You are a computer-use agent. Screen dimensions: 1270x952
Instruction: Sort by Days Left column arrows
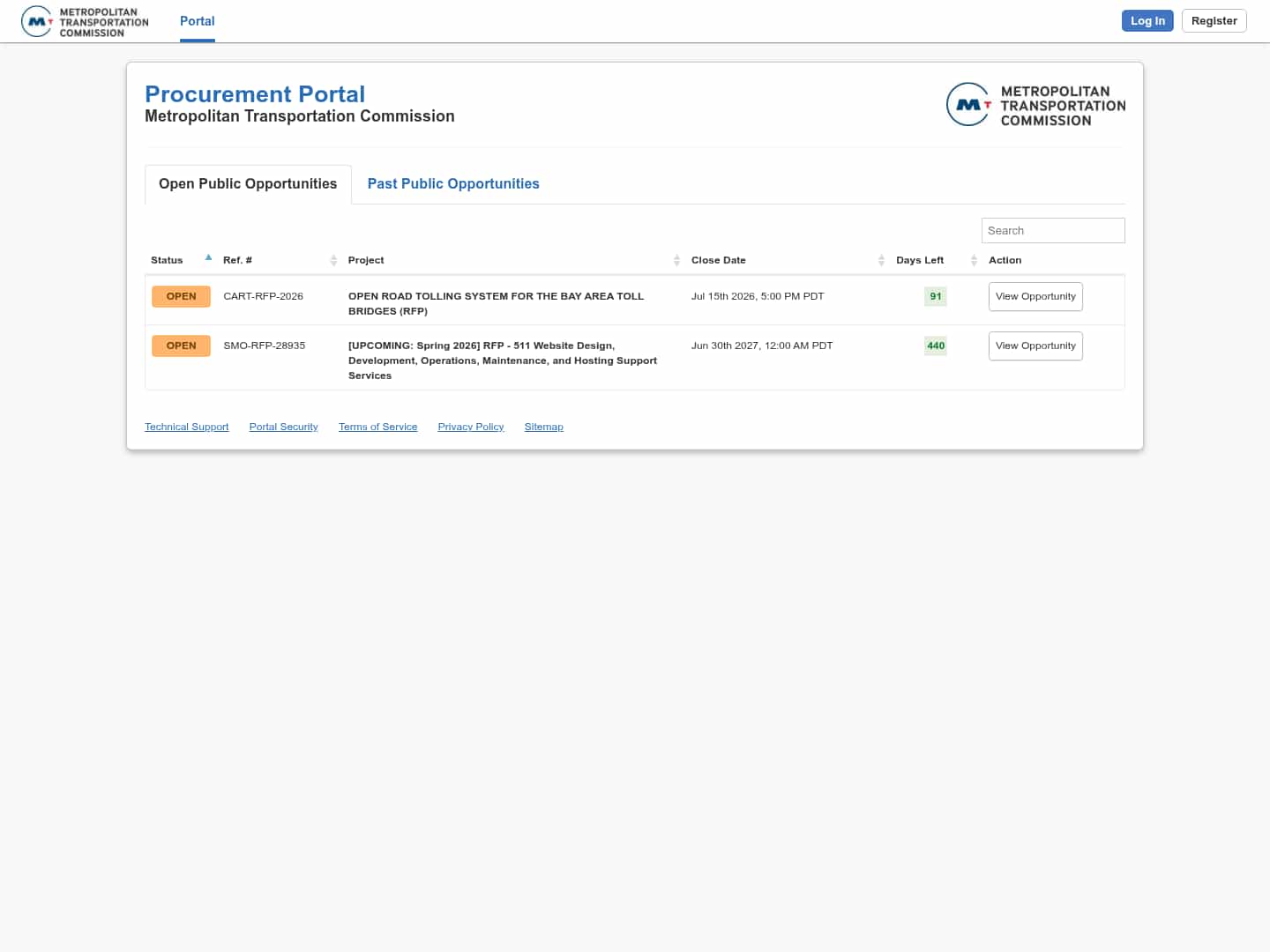974,260
